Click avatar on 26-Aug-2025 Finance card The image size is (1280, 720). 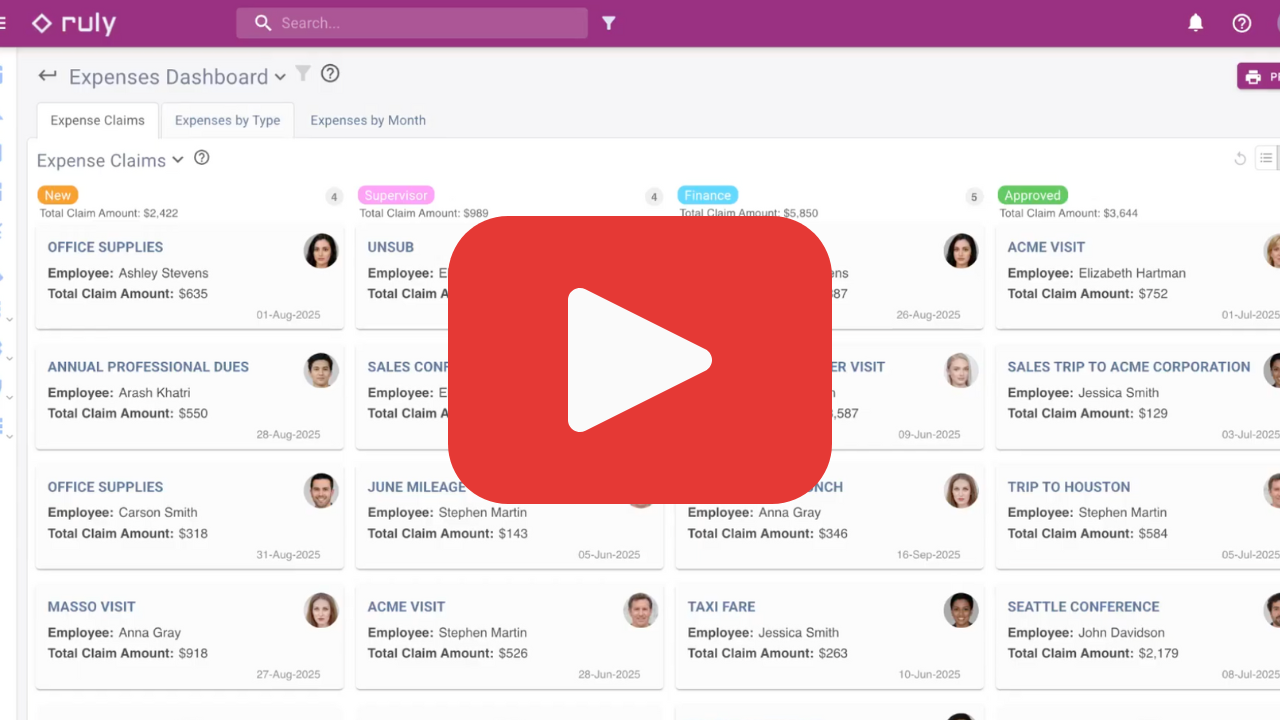click(x=961, y=251)
